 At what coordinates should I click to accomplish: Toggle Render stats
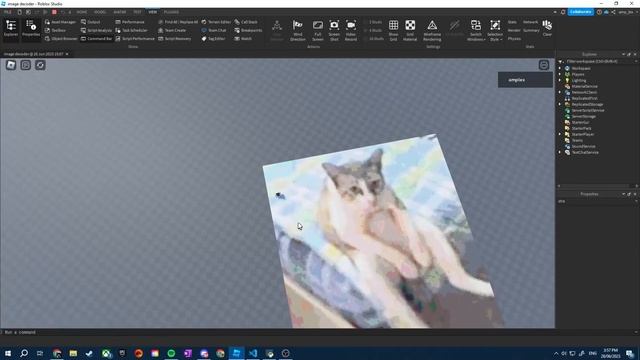click(514, 30)
